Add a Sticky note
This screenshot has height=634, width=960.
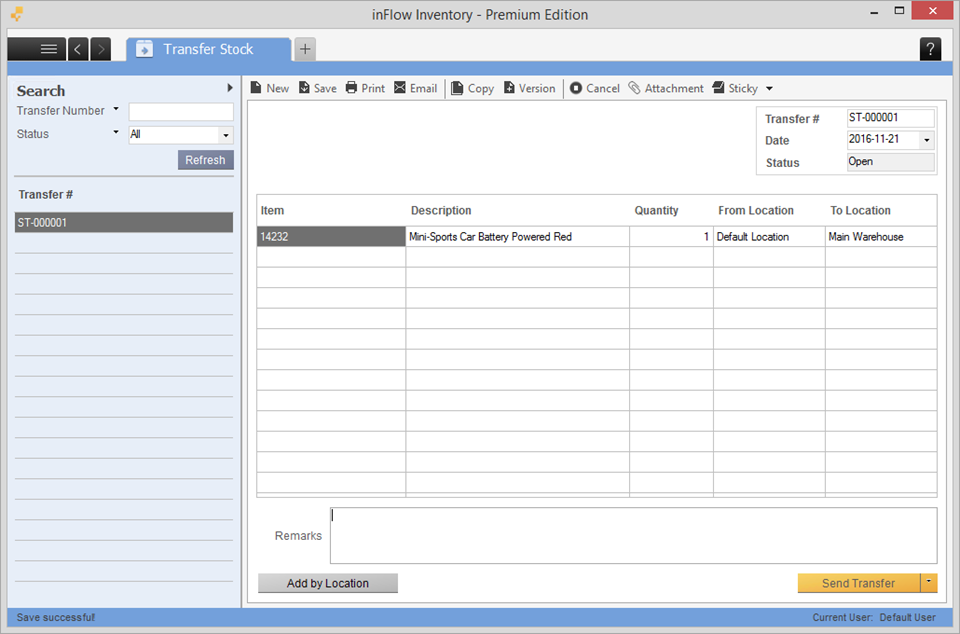click(x=735, y=88)
